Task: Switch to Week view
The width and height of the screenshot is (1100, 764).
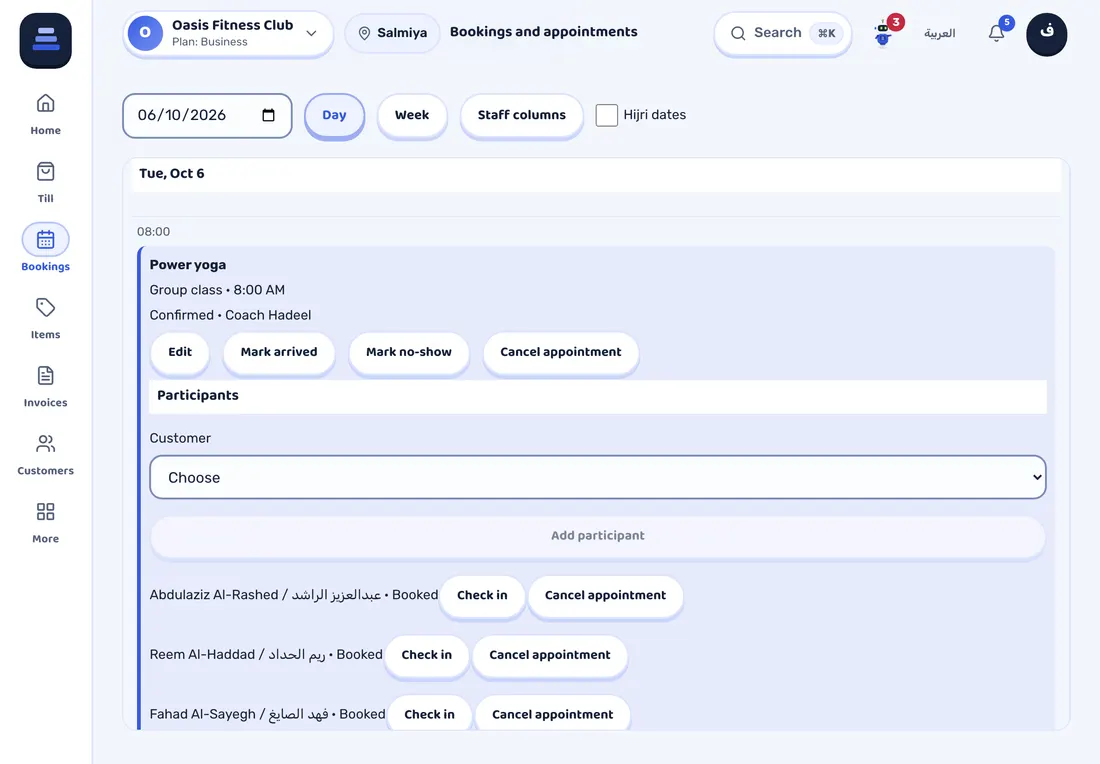Action: (x=412, y=115)
